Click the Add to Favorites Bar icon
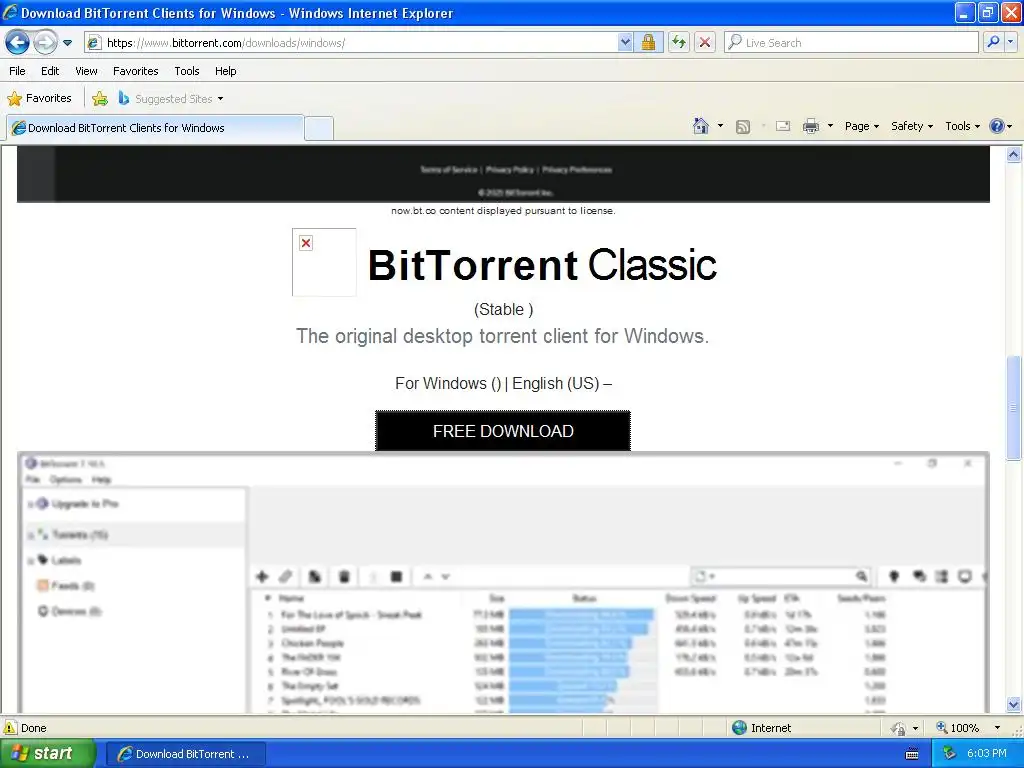1024x768 pixels. click(100, 99)
